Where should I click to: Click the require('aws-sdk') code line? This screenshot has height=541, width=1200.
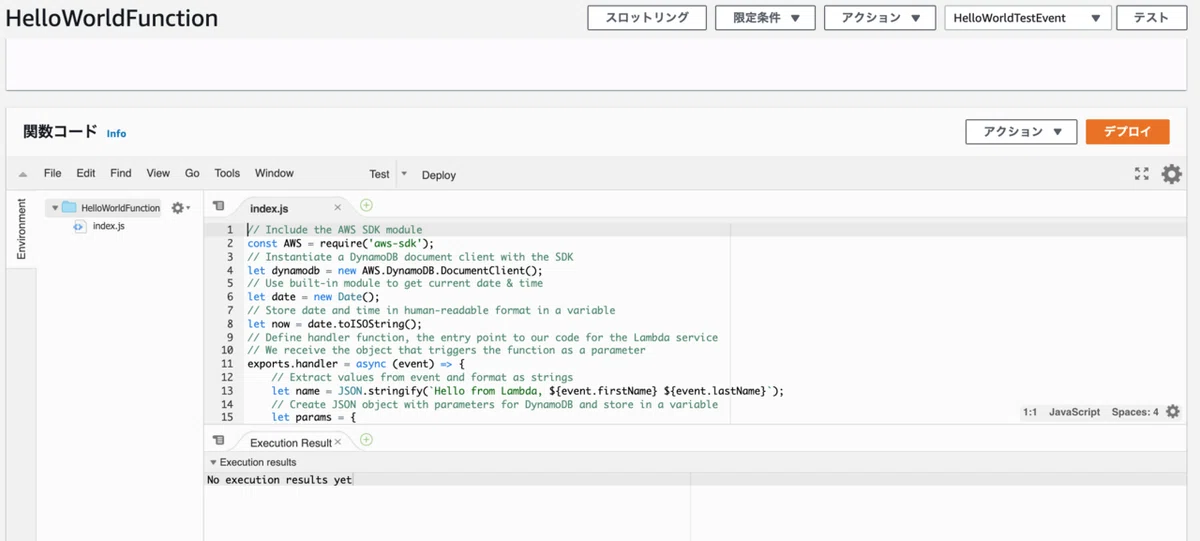(340, 243)
